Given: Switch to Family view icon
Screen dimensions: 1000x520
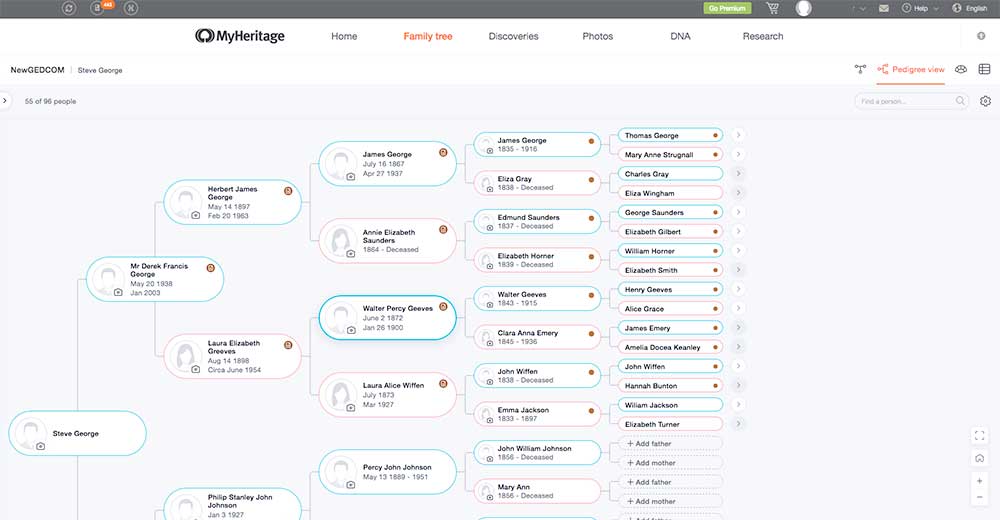Looking at the screenshot, I should tap(860, 69).
